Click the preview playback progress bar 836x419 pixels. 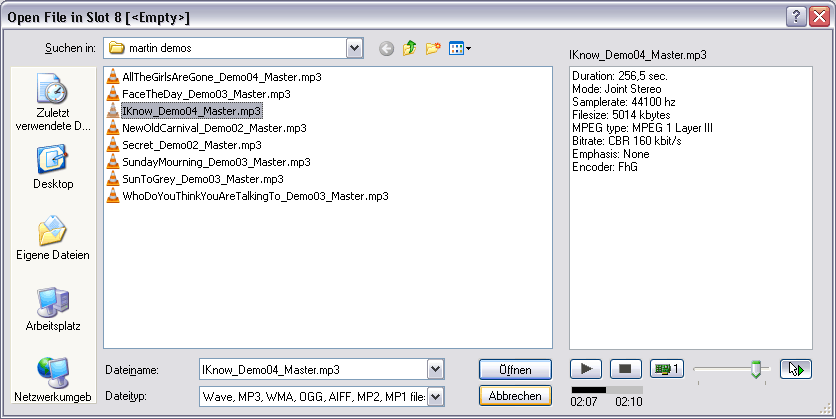pos(606,389)
